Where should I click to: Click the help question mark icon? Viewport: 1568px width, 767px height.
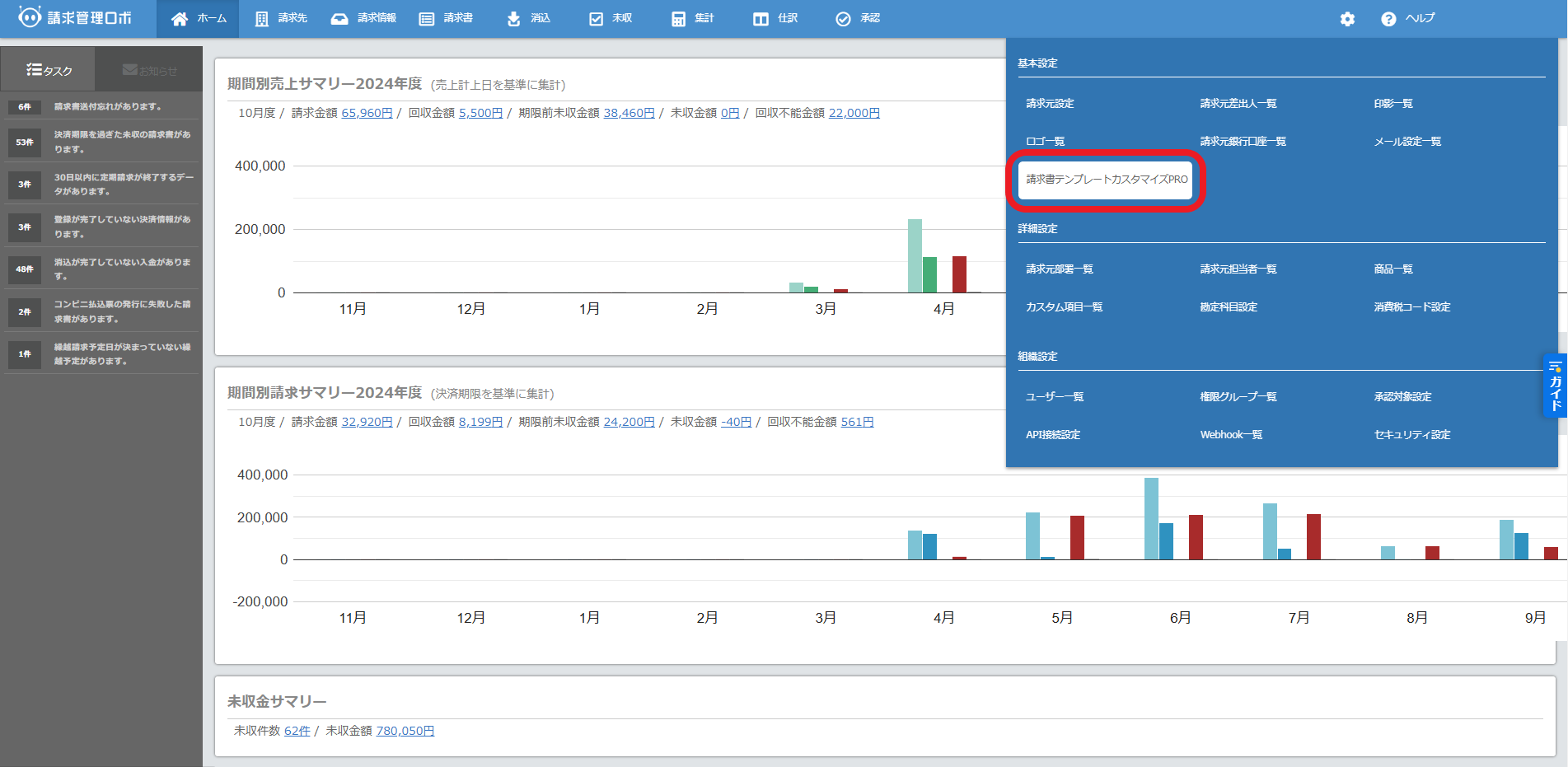point(1388,19)
